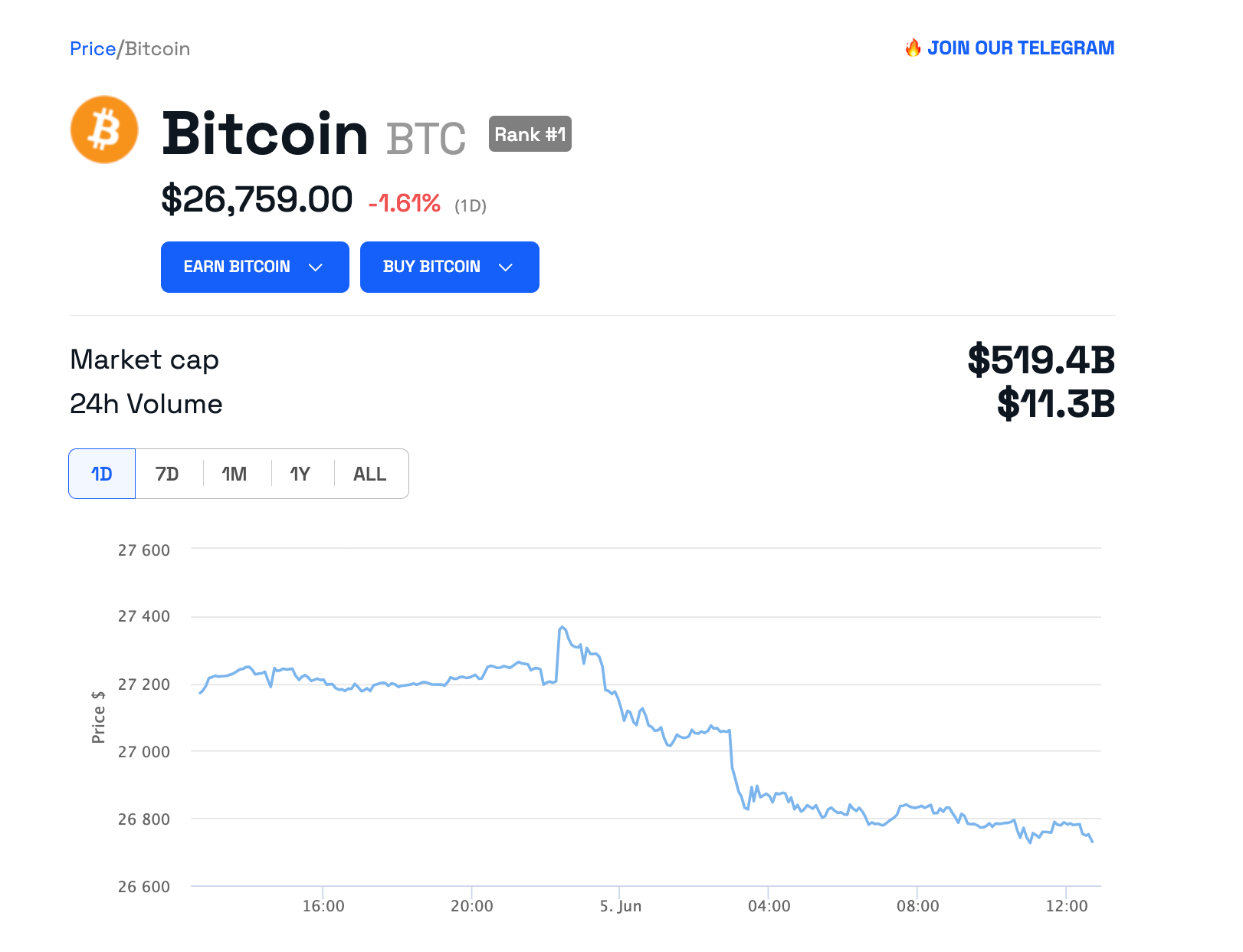Viewport: 1243px width, 952px height.
Task: Go to the Price breadcrumb link
Action: [x=93, y=49]
